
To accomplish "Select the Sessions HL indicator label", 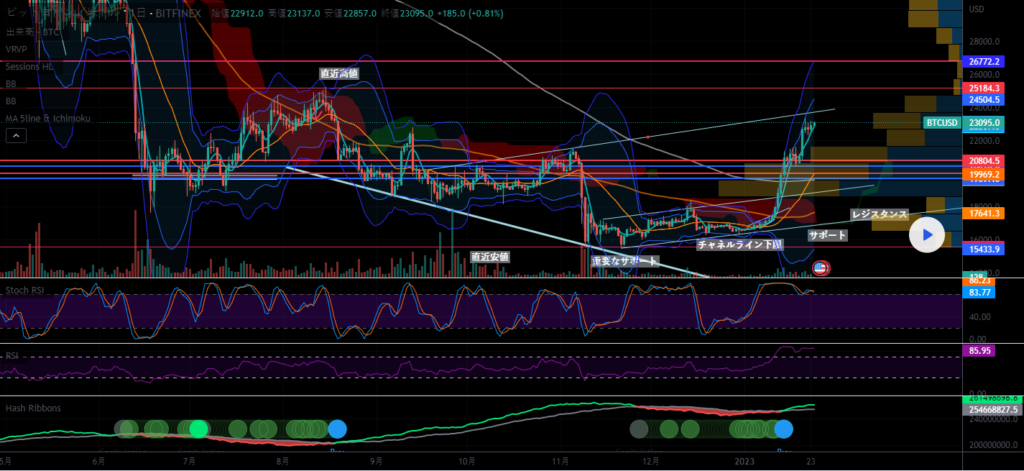I will tap(29, 66).
